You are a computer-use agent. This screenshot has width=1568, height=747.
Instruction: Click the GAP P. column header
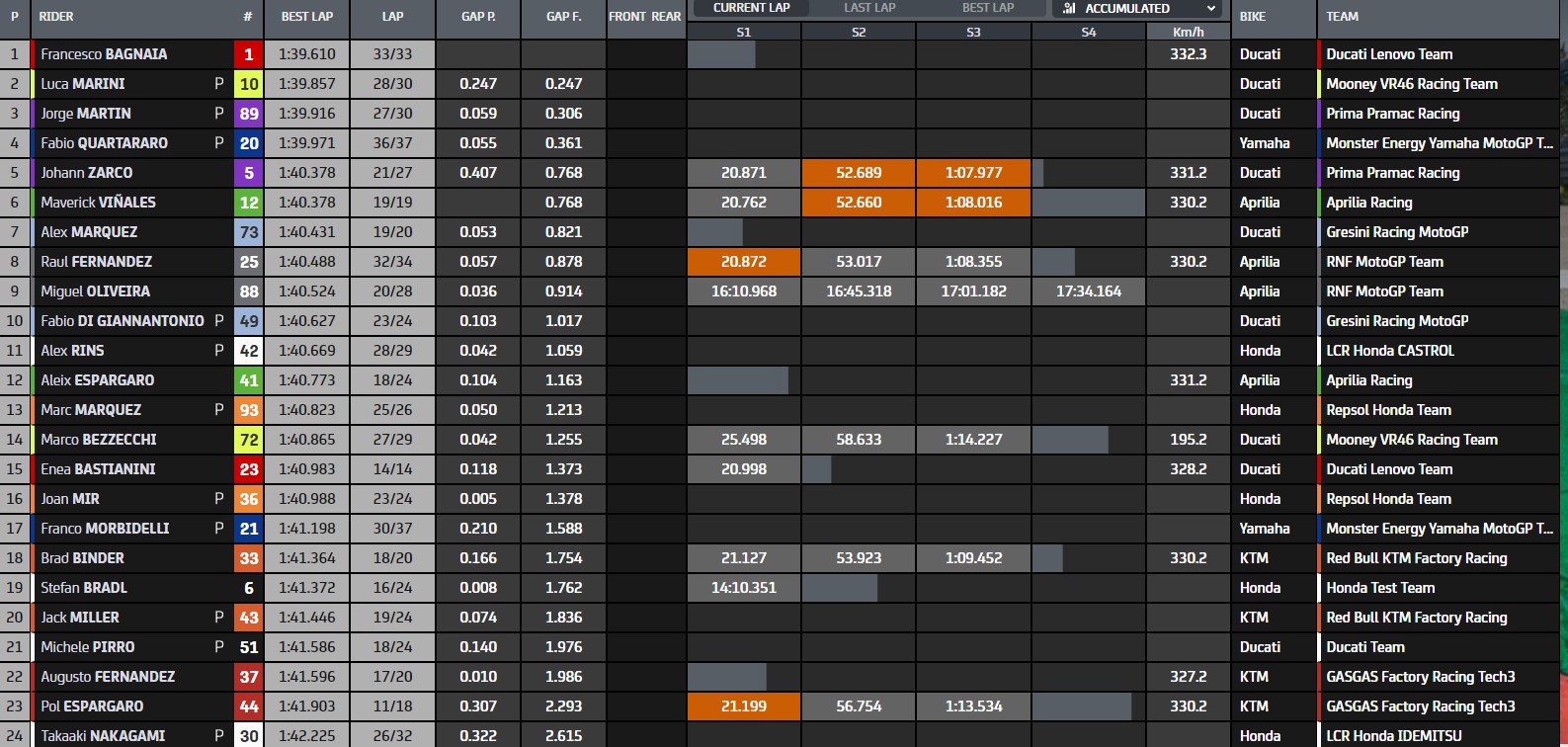tap(478, 17)
